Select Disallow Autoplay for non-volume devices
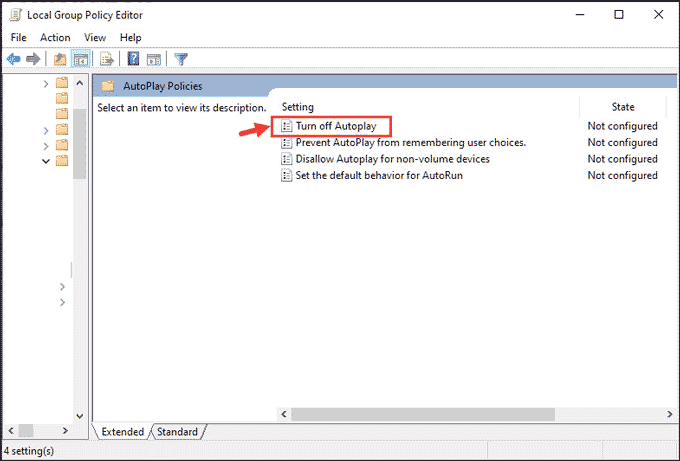The width and height of the screenshot is (680, 461). [x=392, y=159]
